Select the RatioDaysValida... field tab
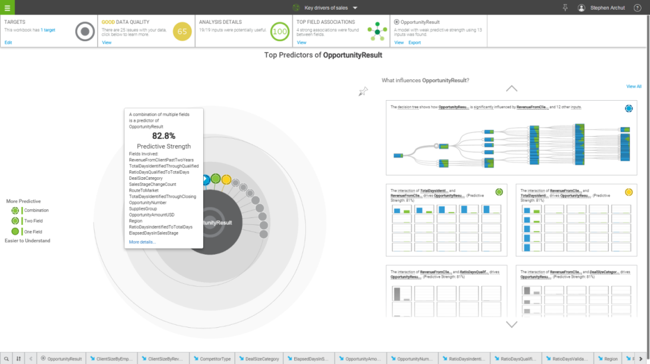Viewport: 650px width, 364px height. coord(567,359)
